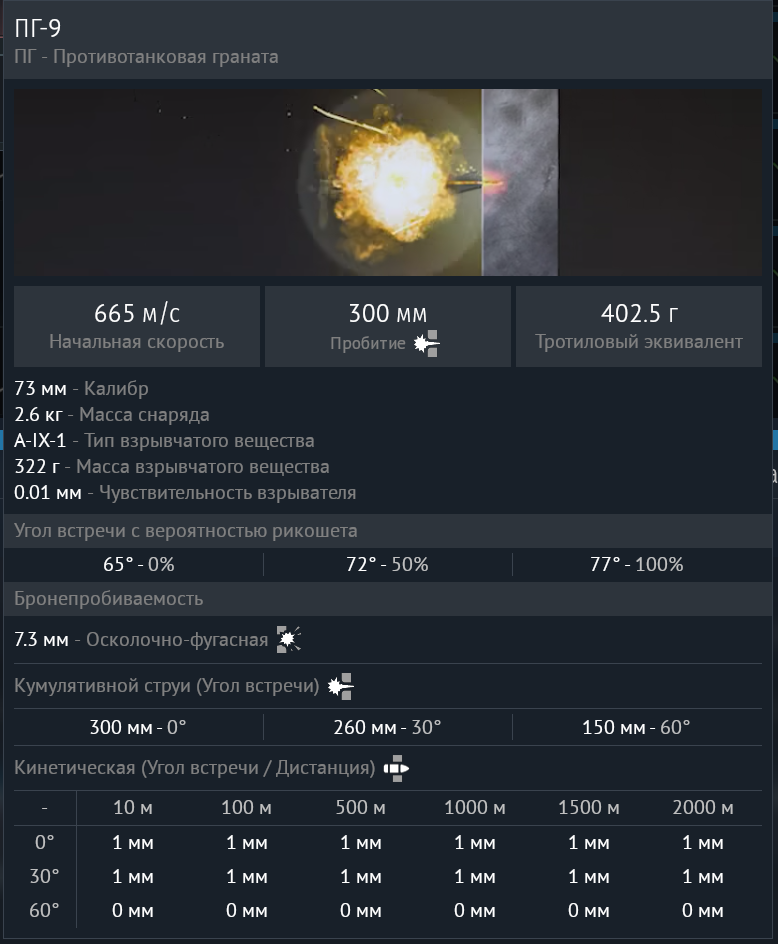Pick the 260 мм - 30° cumulative jet value
Screen dimensions: 778x944
coord(387,727)
